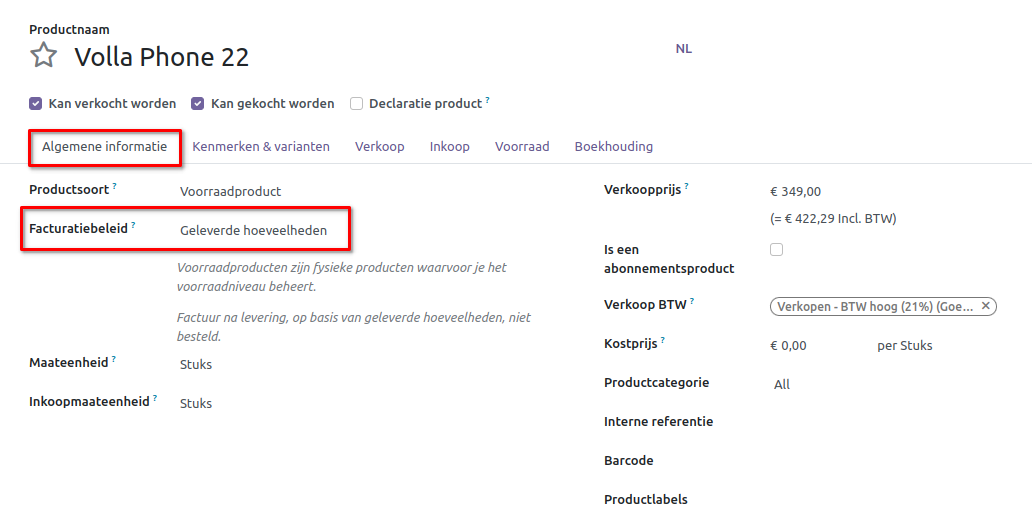
Task: Click help tooltip icon beside Inkoopmaateenheid
Action: point(156,398)
